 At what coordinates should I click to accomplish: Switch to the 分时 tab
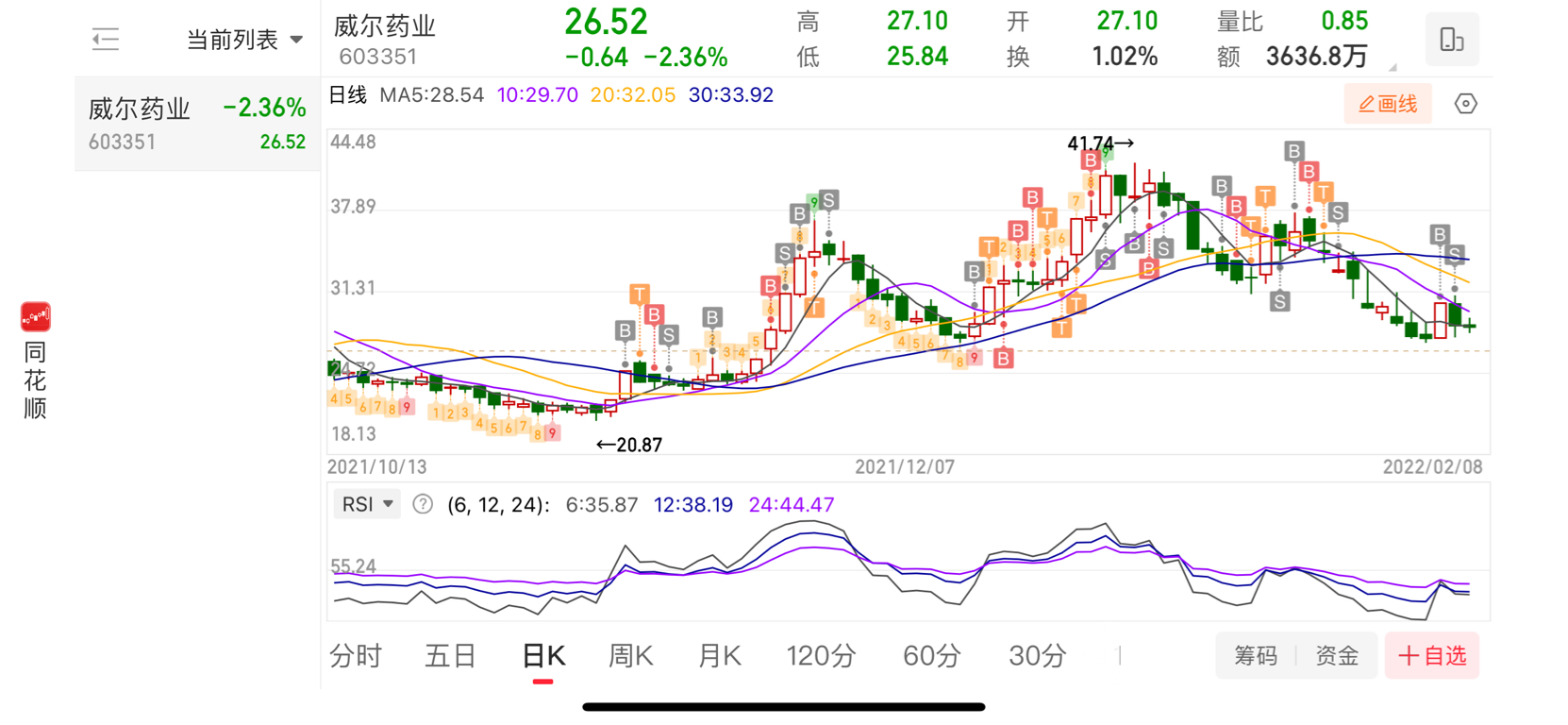356,655
